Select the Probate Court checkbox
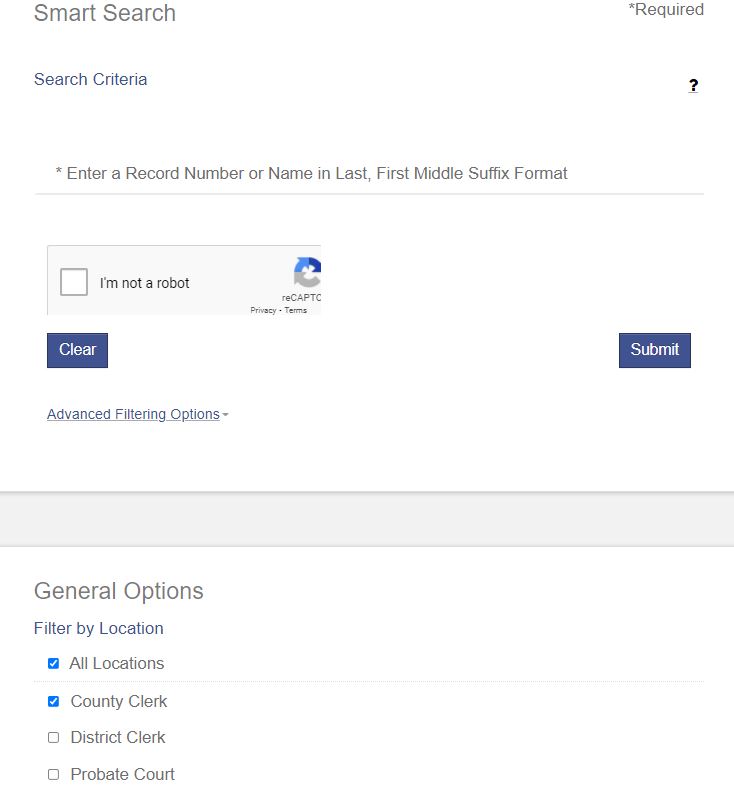Screen dimensions: 734x792 (54, 775)
